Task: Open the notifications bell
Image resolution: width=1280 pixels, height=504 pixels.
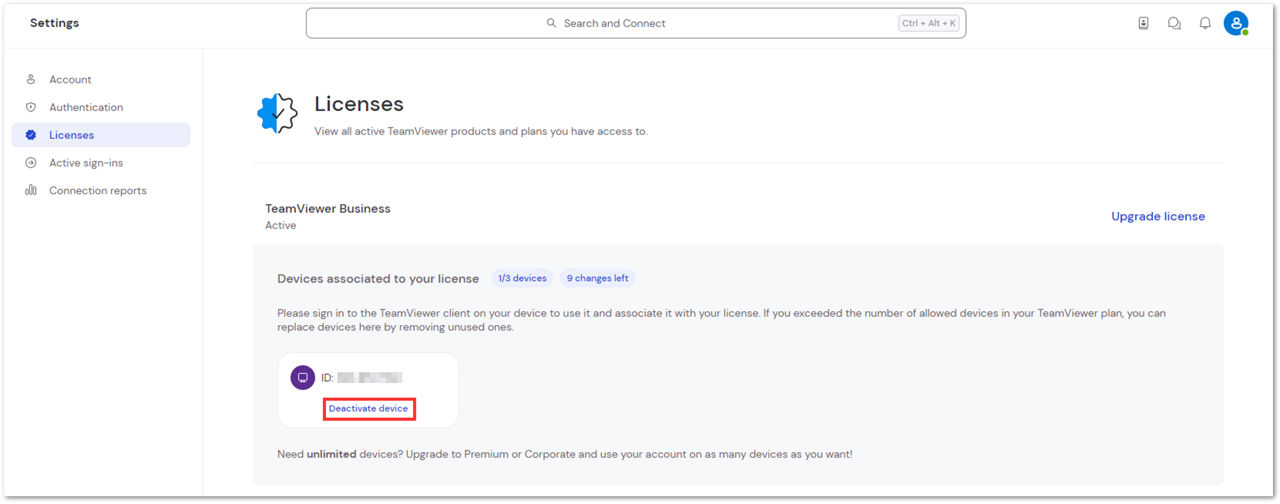Action: point(1205,23)
